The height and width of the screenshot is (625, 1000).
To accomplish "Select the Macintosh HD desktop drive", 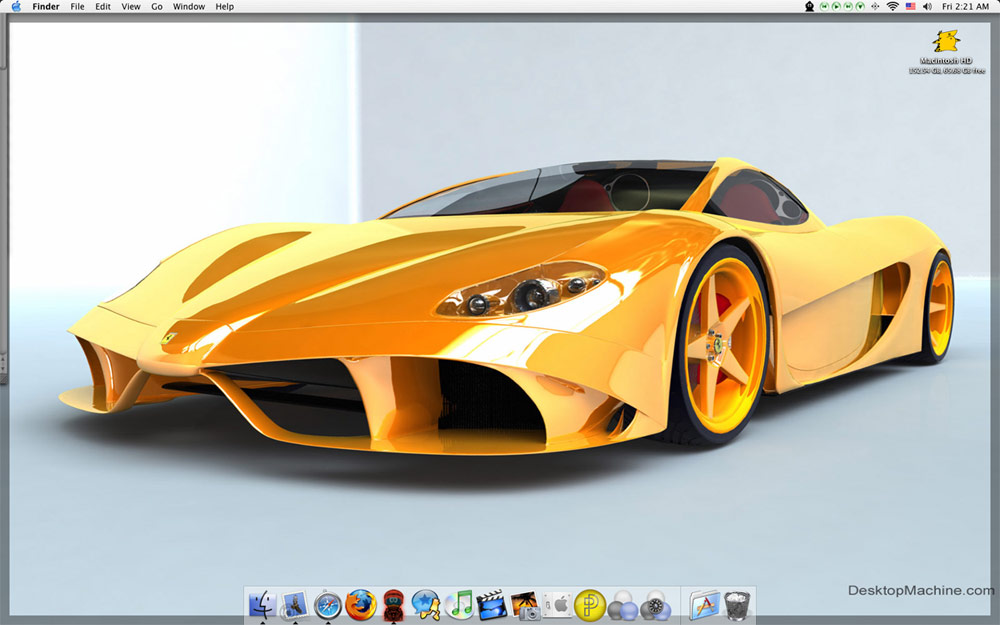I will [x=946, y=42].
